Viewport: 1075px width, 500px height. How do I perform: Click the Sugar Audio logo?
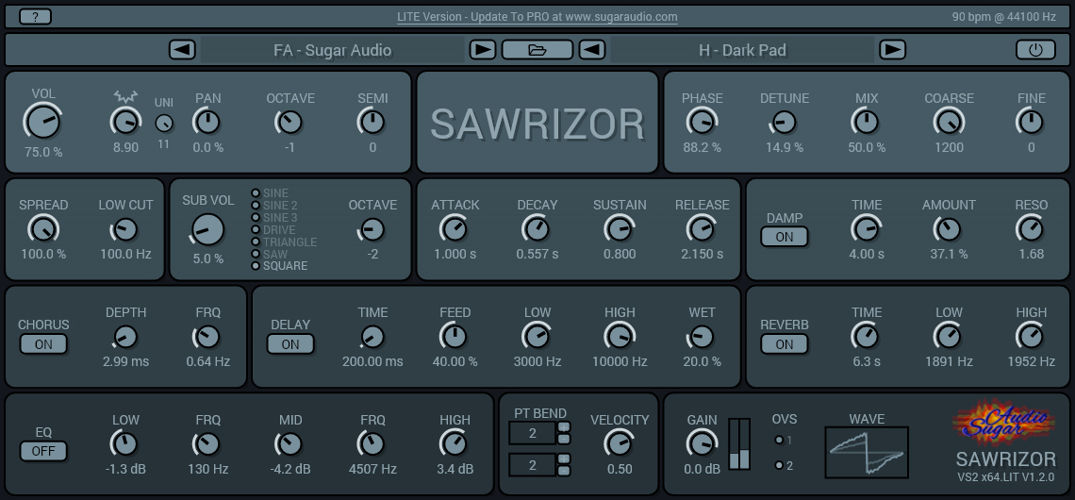coord(1004,422)
